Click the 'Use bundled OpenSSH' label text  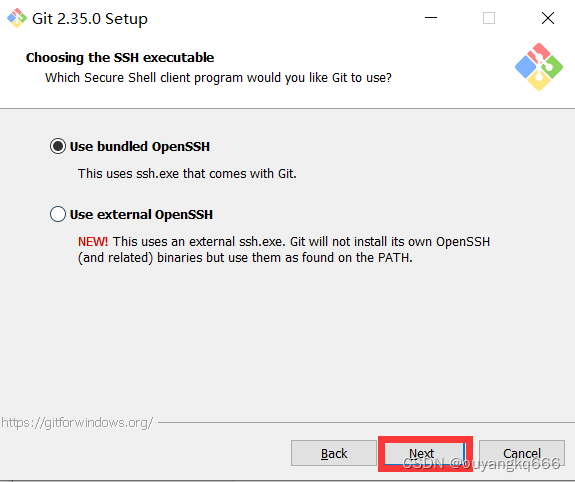click(140, 147)
